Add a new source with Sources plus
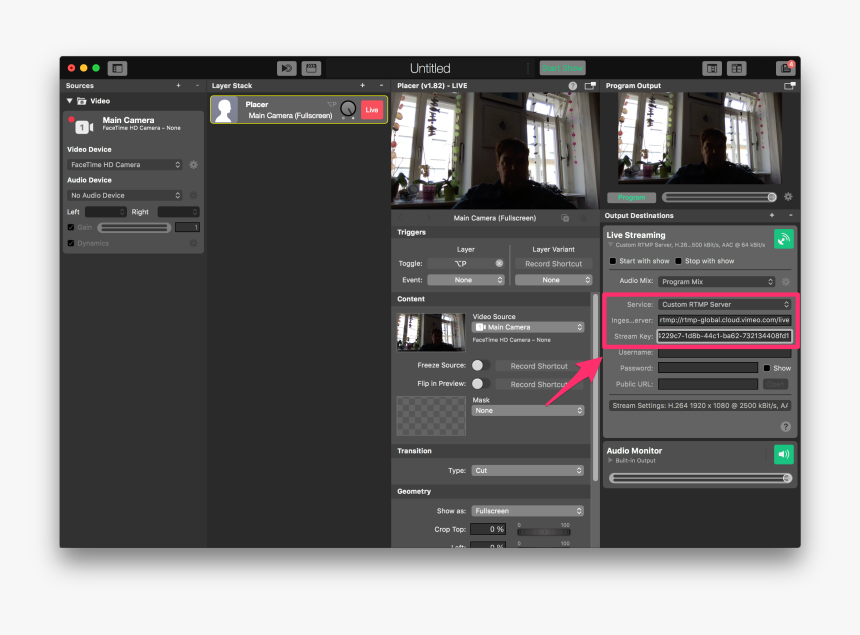Image resolution: width=860 pixels, height=635 pixels. click(178, 86)
